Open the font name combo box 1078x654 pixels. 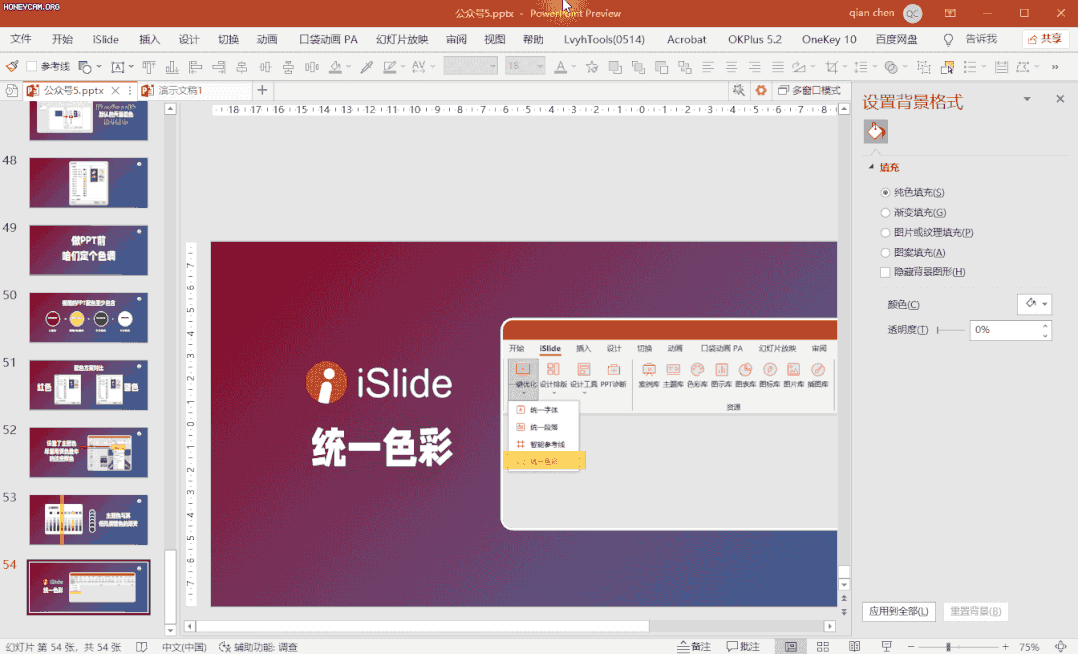tap(470, 66)
